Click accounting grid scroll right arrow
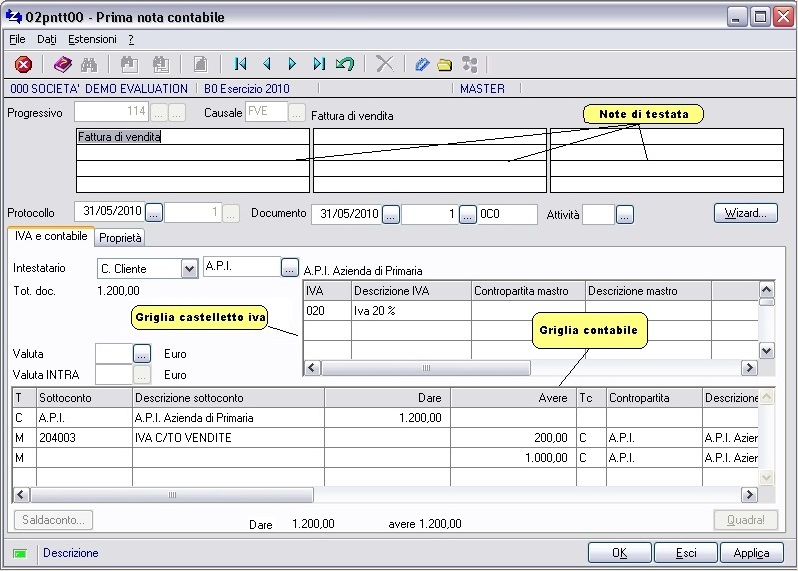This screenshot has height=571, width=798. [749, 494]
